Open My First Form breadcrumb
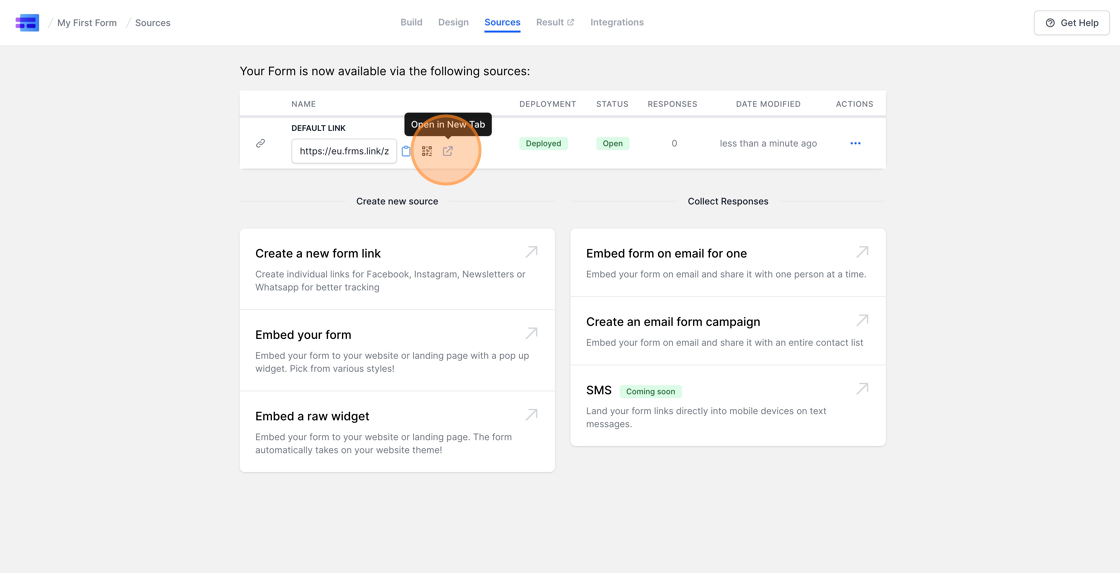 pos(87,23)
